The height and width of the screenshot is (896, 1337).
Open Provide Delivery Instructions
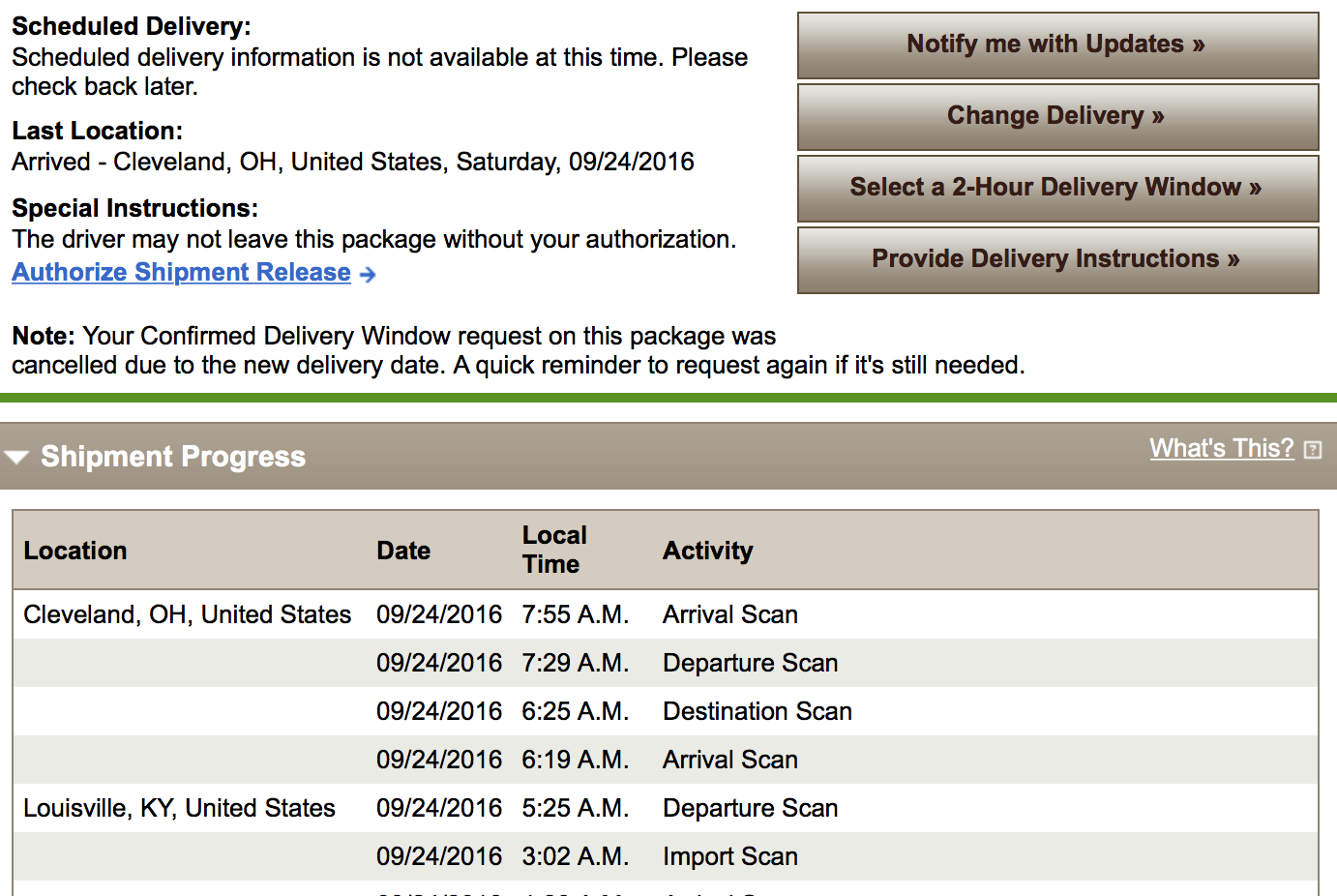tap(1057, 259)
